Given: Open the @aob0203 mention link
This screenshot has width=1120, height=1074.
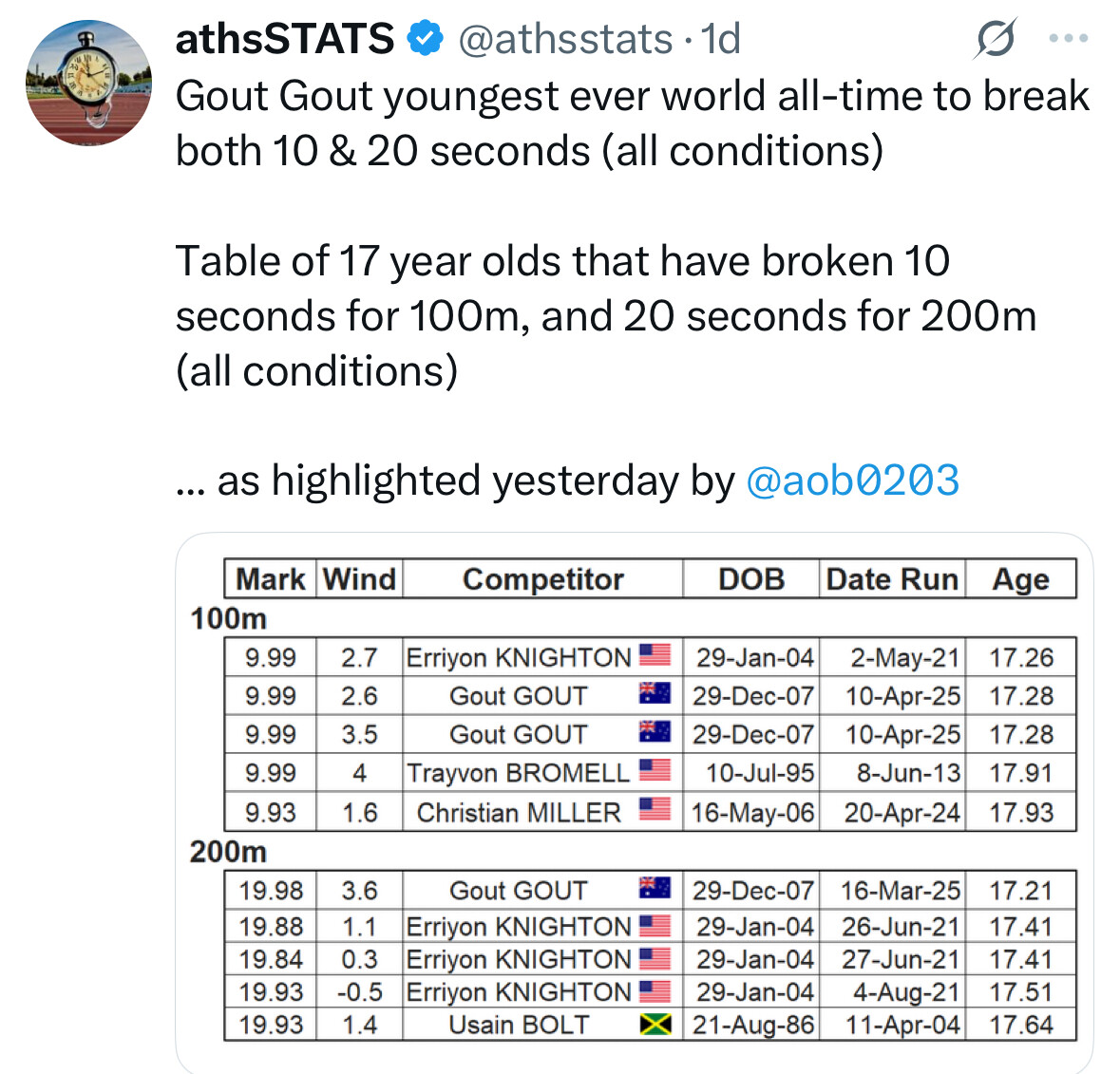Looking at the screenshot, I should [x=852, y=480].
